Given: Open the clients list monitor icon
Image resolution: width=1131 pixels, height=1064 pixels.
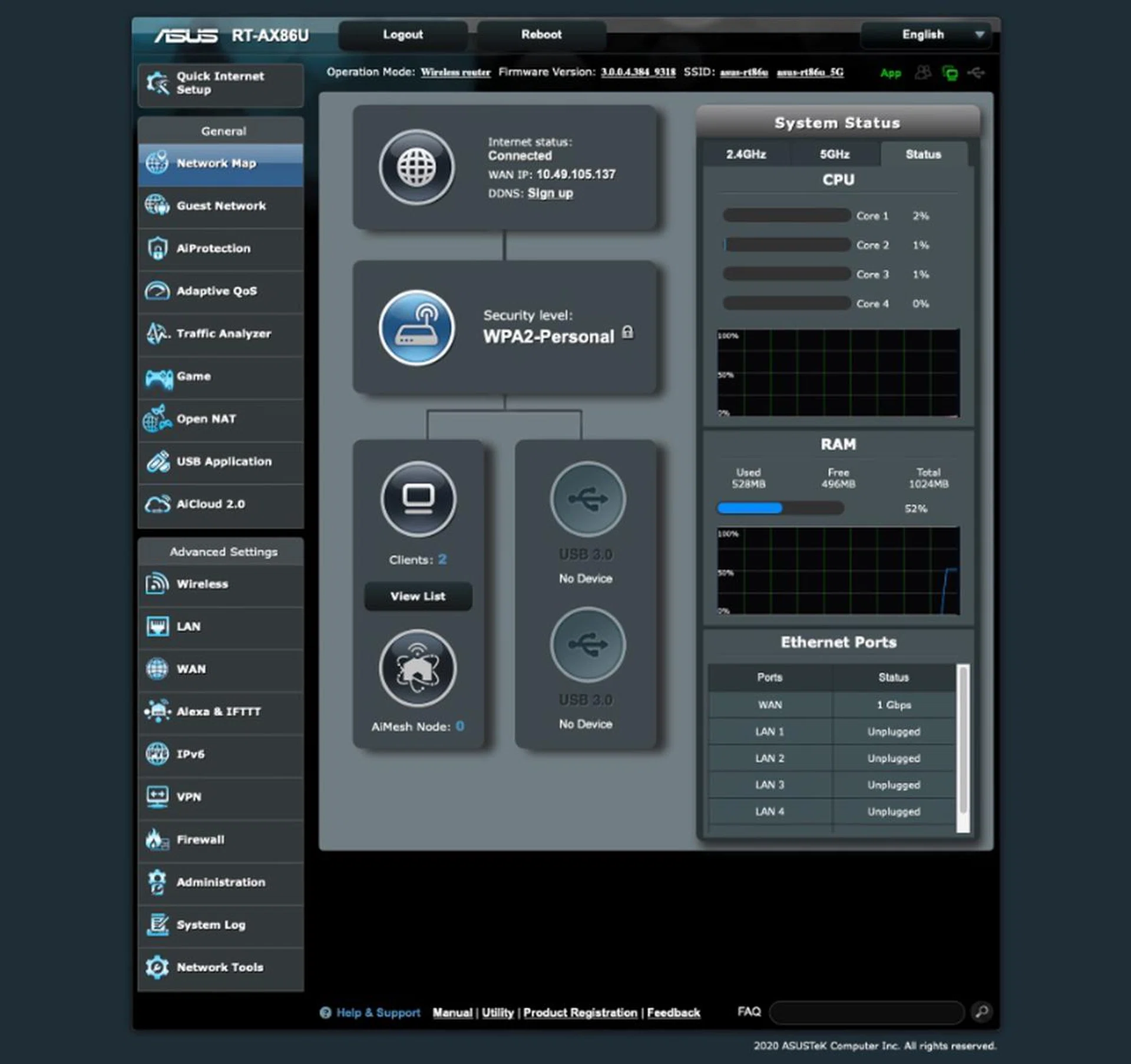Looking at the screenshot, I should point(418,499).
